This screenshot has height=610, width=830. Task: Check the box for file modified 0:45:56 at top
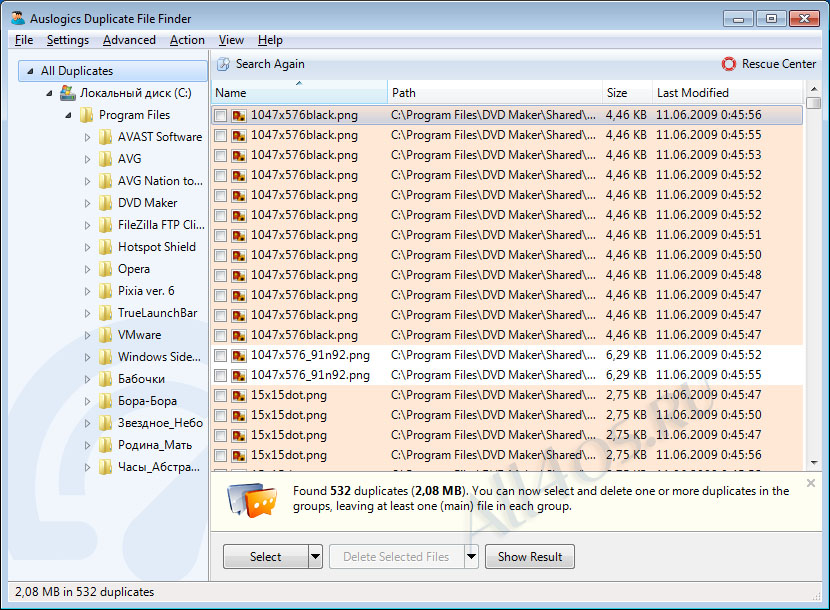point(221,115)
